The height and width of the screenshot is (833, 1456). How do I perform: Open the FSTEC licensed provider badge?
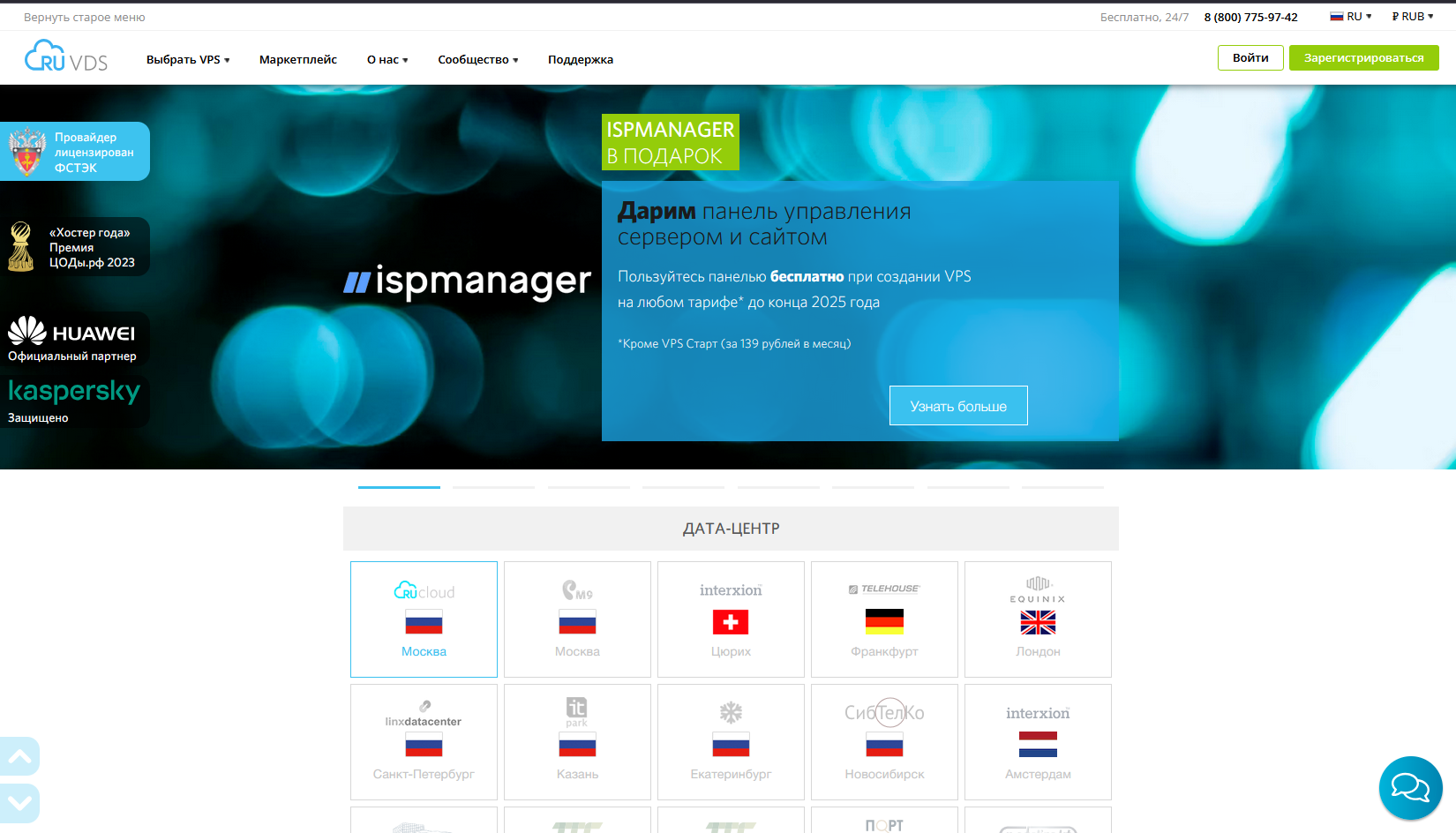coord(75,152)
